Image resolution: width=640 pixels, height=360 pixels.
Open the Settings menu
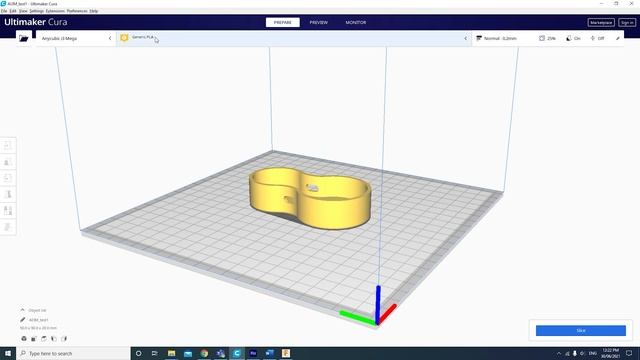pos(36,11)
